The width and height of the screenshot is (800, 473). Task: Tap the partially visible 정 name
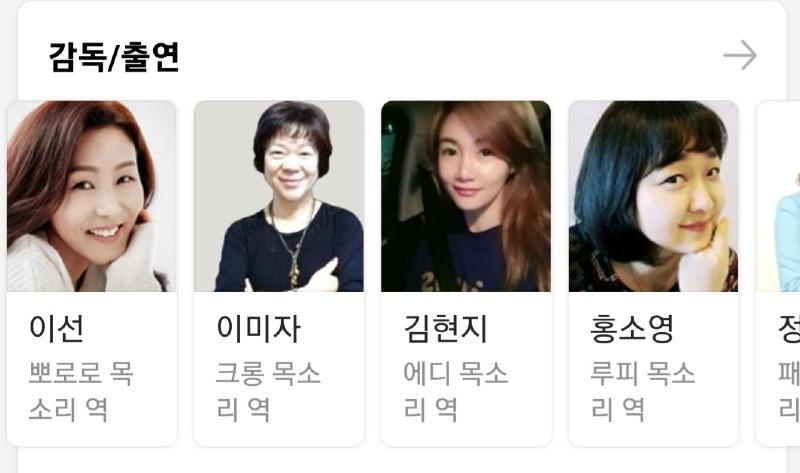pyautogui.click(x=789, y=328)
